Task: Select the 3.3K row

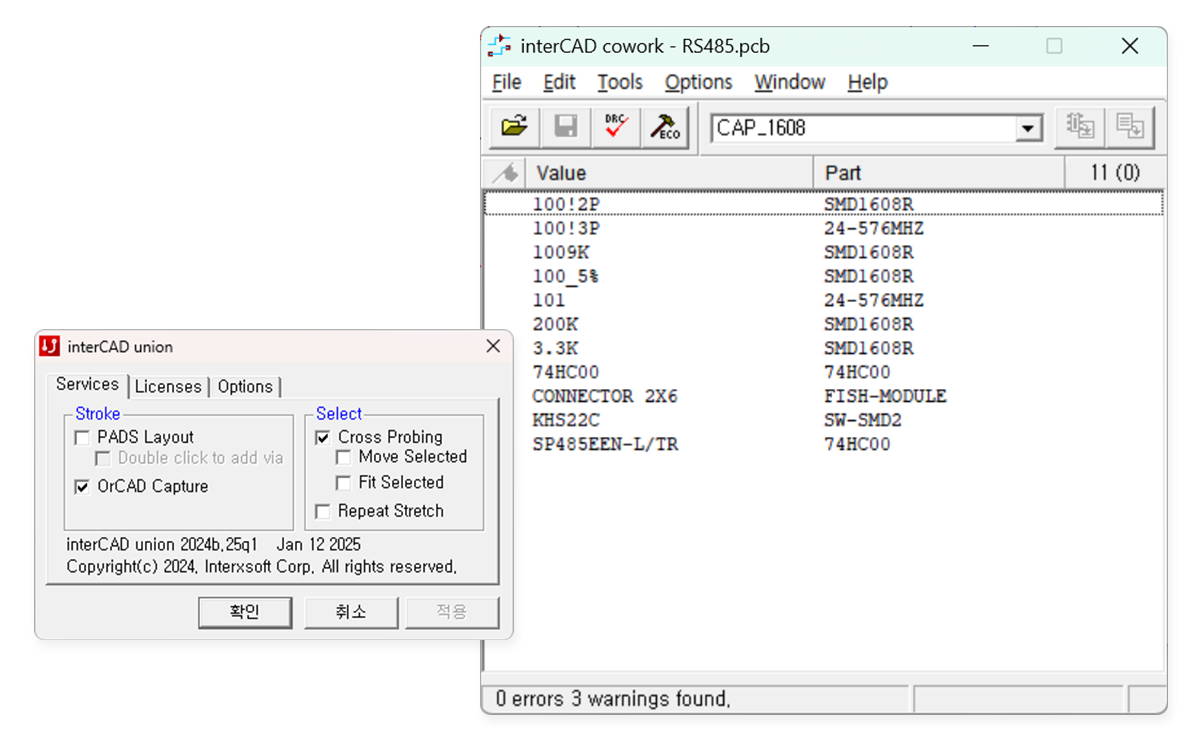Action: pyautogui.click(x=823, y=348)
